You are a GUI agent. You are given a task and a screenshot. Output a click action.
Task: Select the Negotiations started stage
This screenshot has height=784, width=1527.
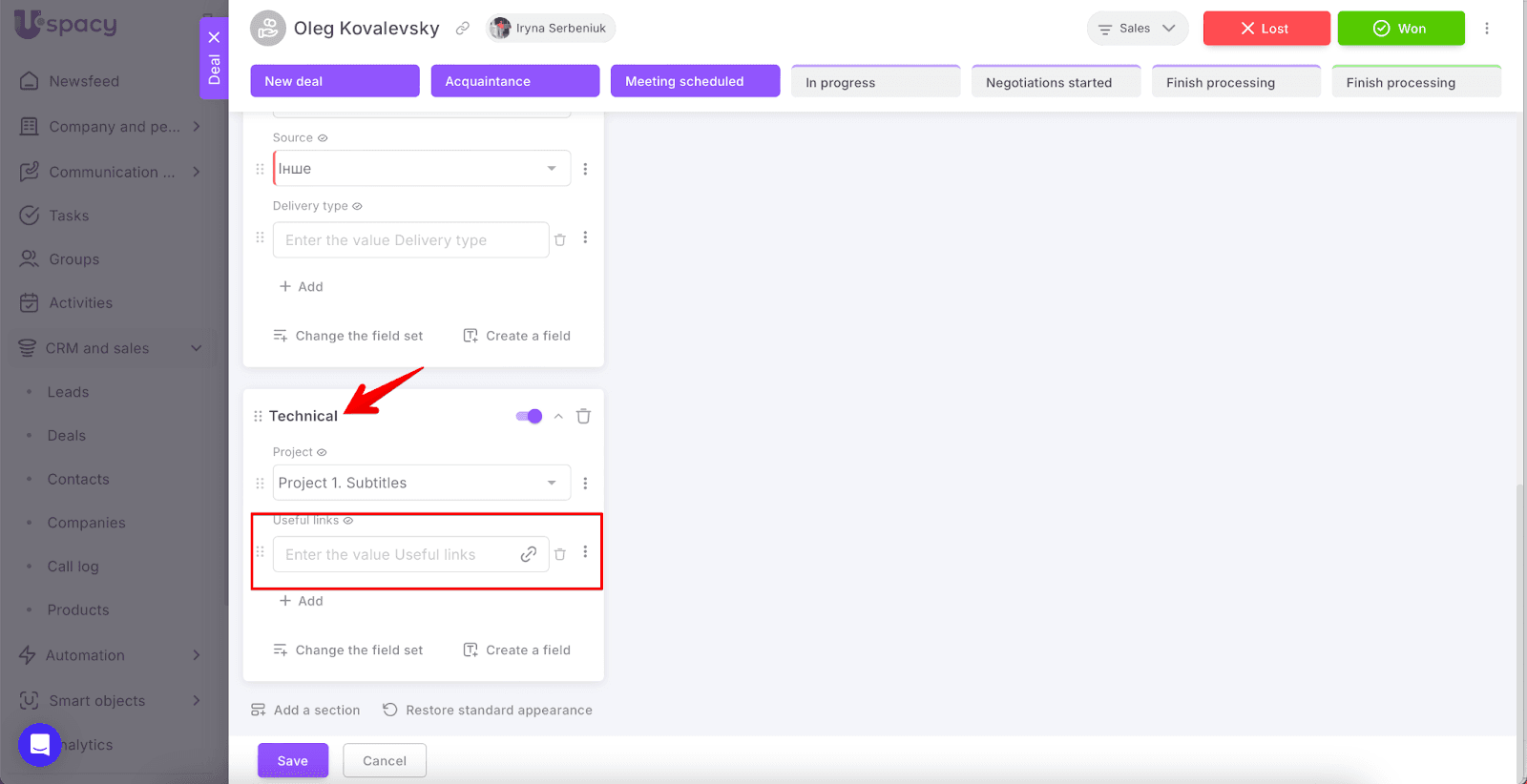click(1055, 82)
